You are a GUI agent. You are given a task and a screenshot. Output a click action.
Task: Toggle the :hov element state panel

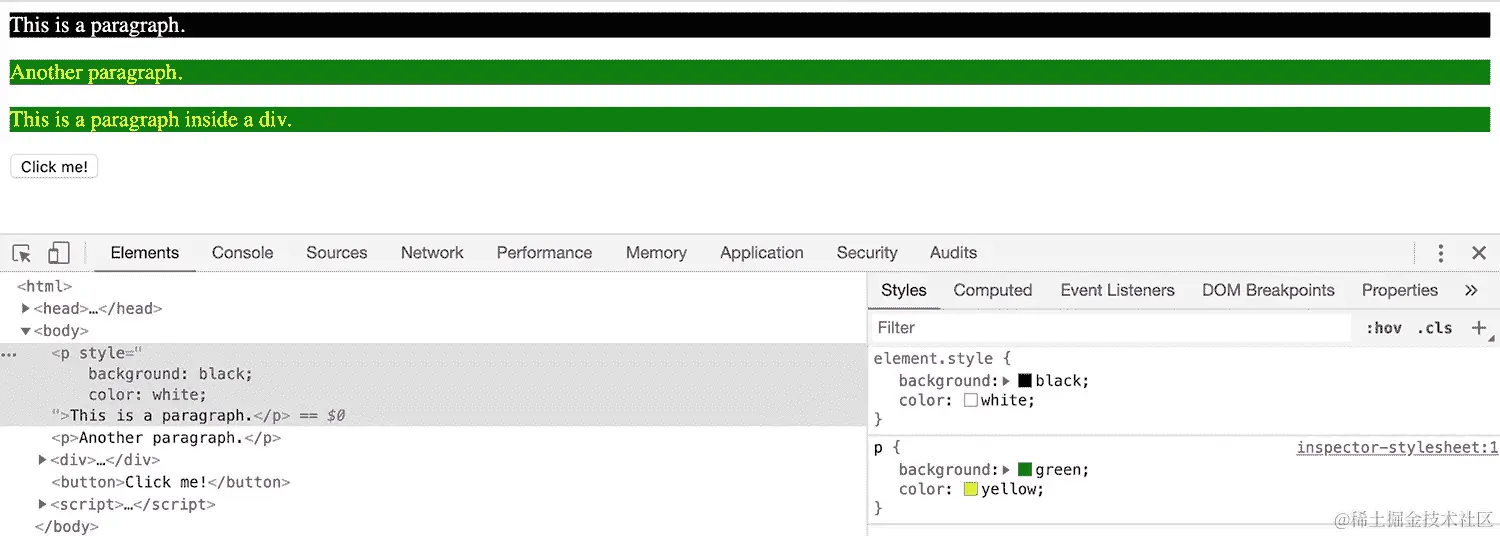coord(1384,328)
